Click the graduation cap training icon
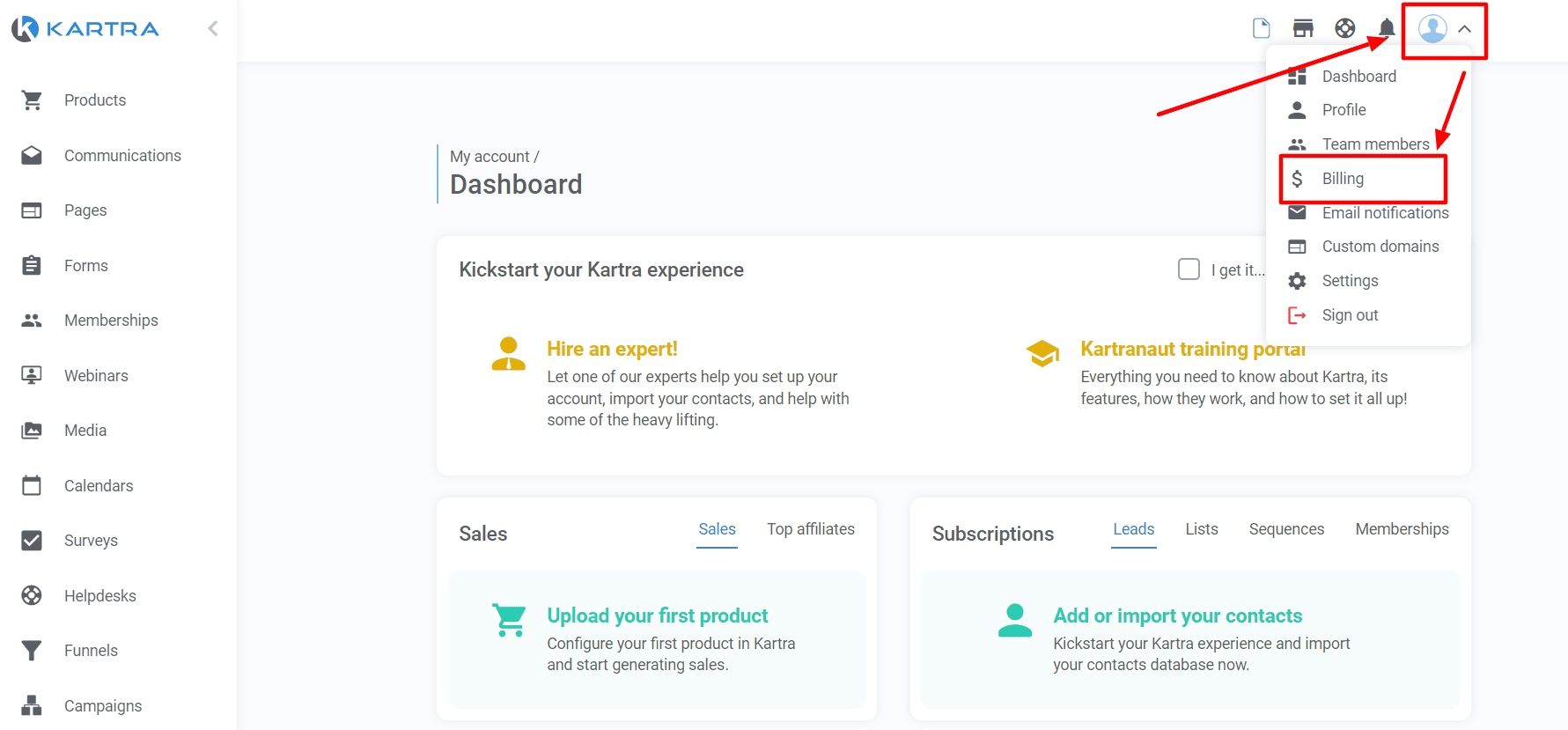 pos(1042,353)
